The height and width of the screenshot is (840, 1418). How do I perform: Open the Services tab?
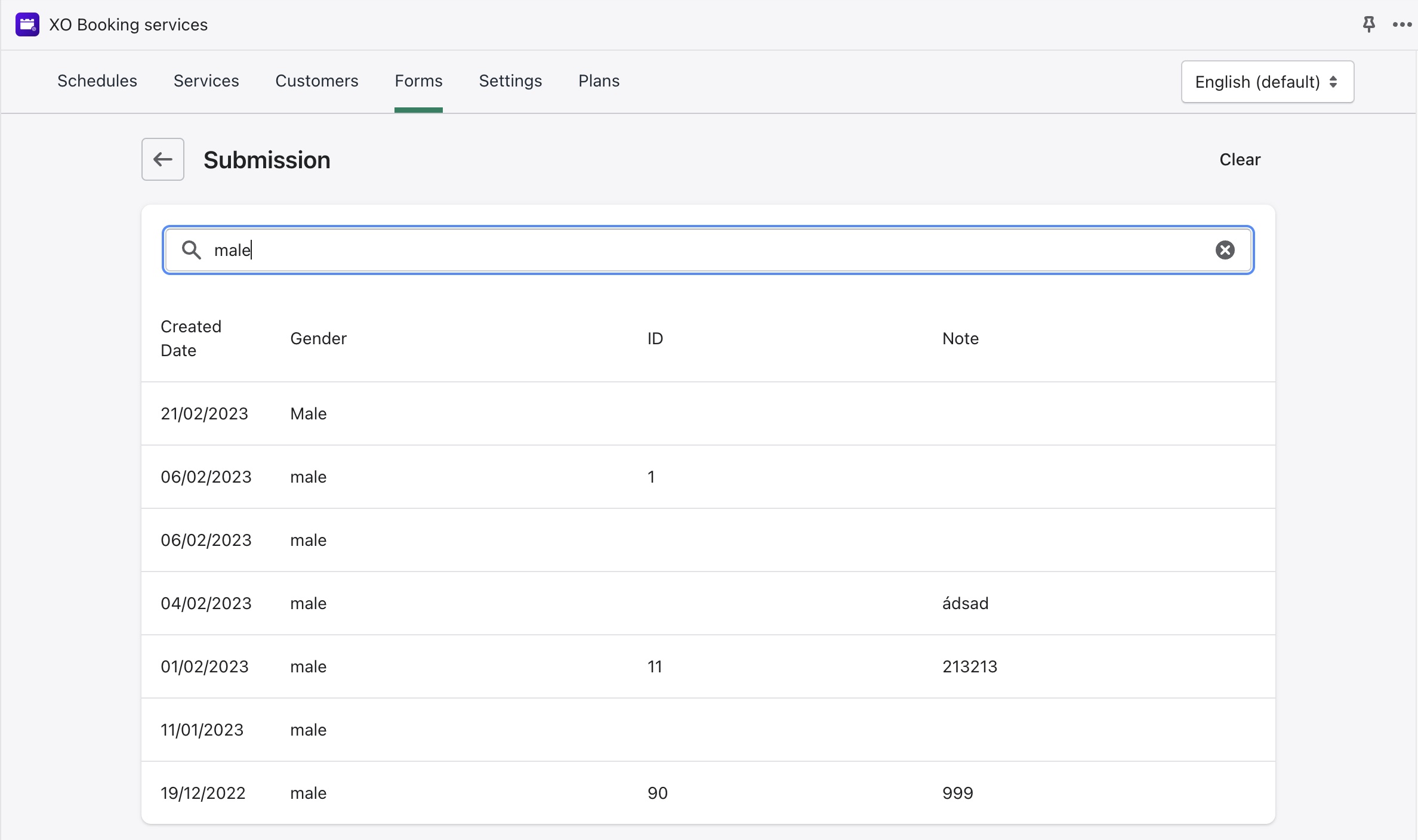point(206,81)
